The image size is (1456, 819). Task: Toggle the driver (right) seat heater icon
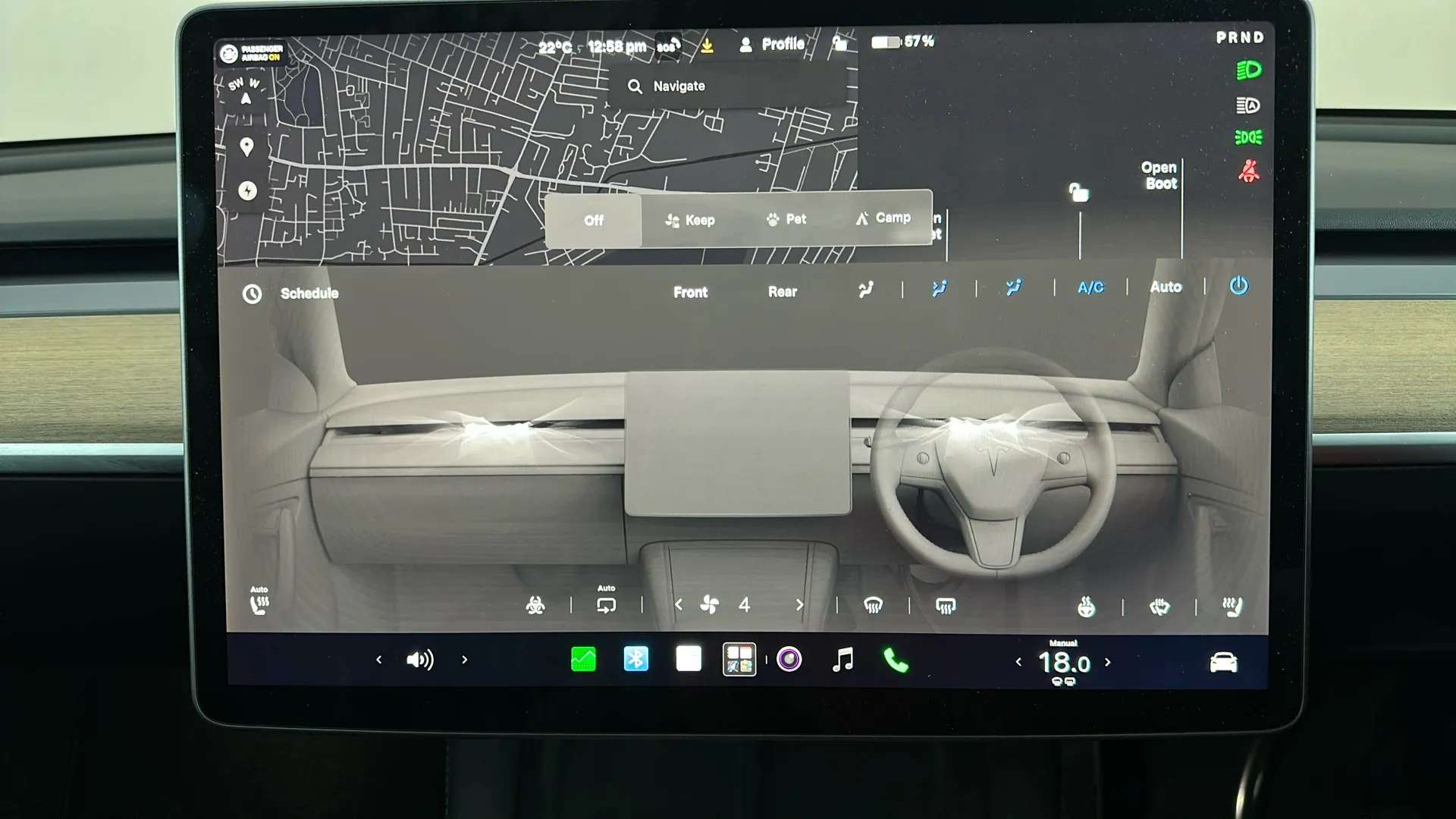pos(1232,606)
